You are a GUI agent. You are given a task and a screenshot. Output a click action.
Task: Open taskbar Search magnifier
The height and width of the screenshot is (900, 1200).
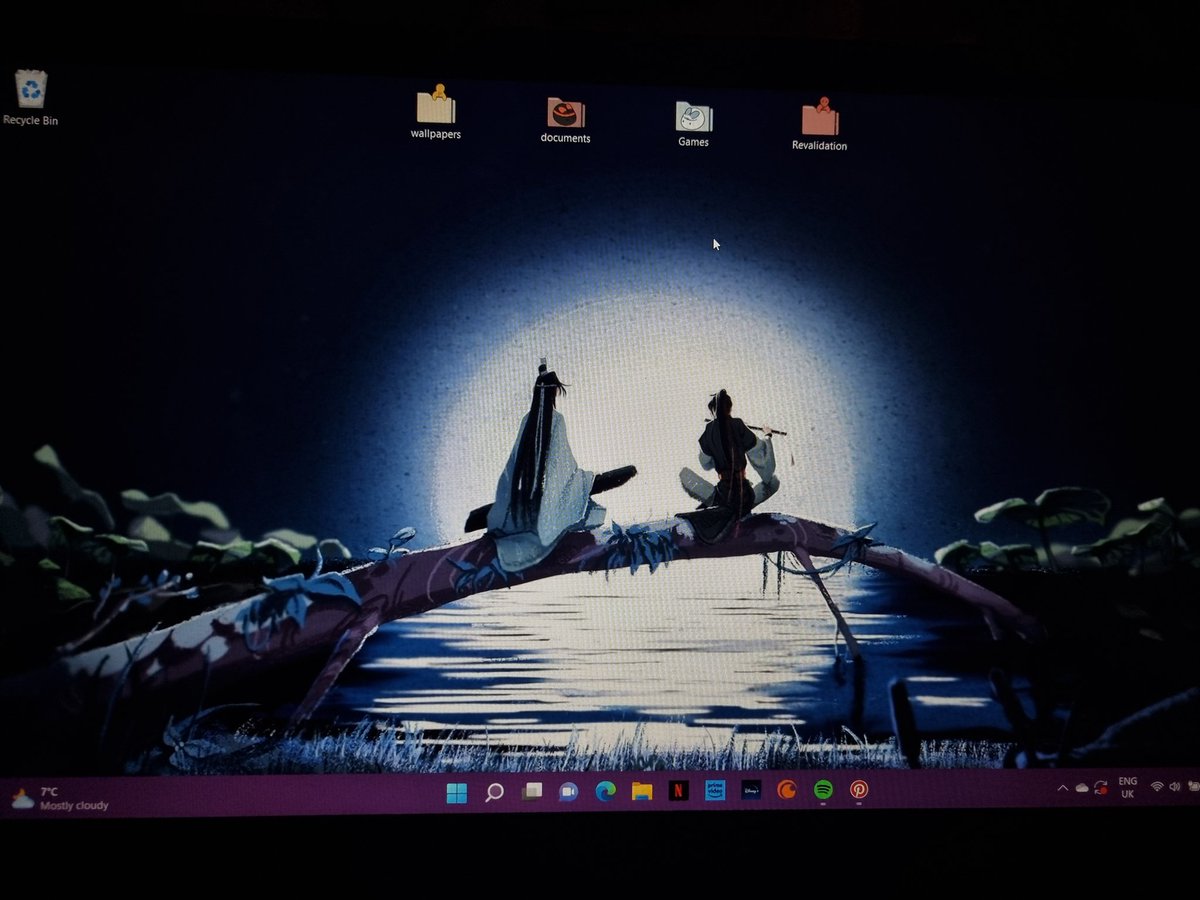tap(494, 793)
